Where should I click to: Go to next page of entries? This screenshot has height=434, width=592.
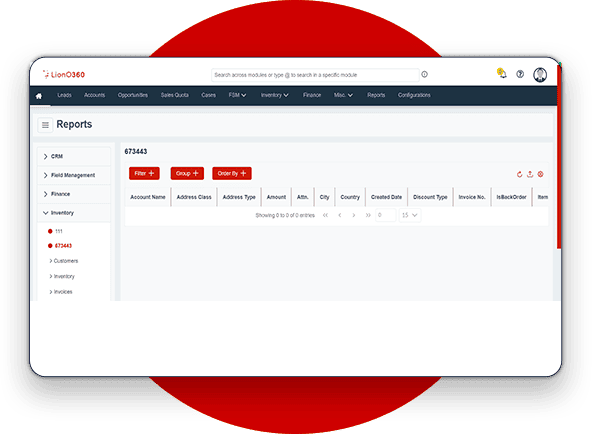(354, 215)
